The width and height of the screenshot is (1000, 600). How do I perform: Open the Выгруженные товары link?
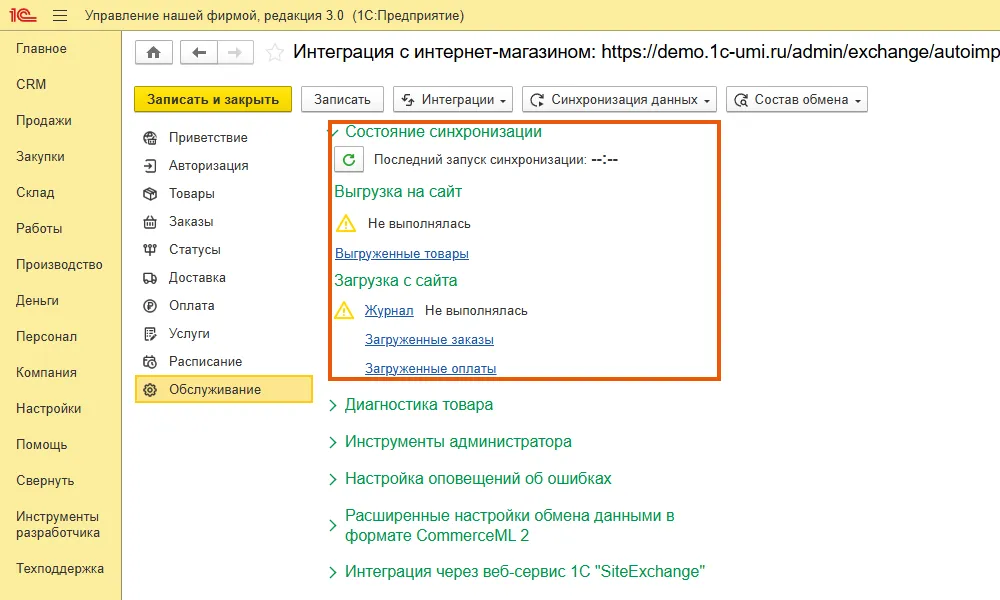tap(402, 254)
